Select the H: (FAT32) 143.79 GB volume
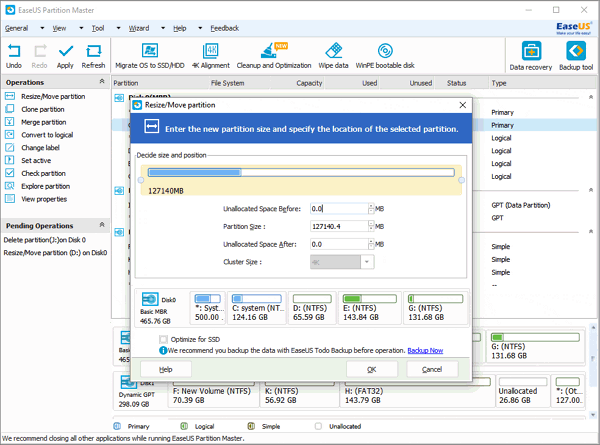This screenshot has height=445, width=600. tap(417, 391)
